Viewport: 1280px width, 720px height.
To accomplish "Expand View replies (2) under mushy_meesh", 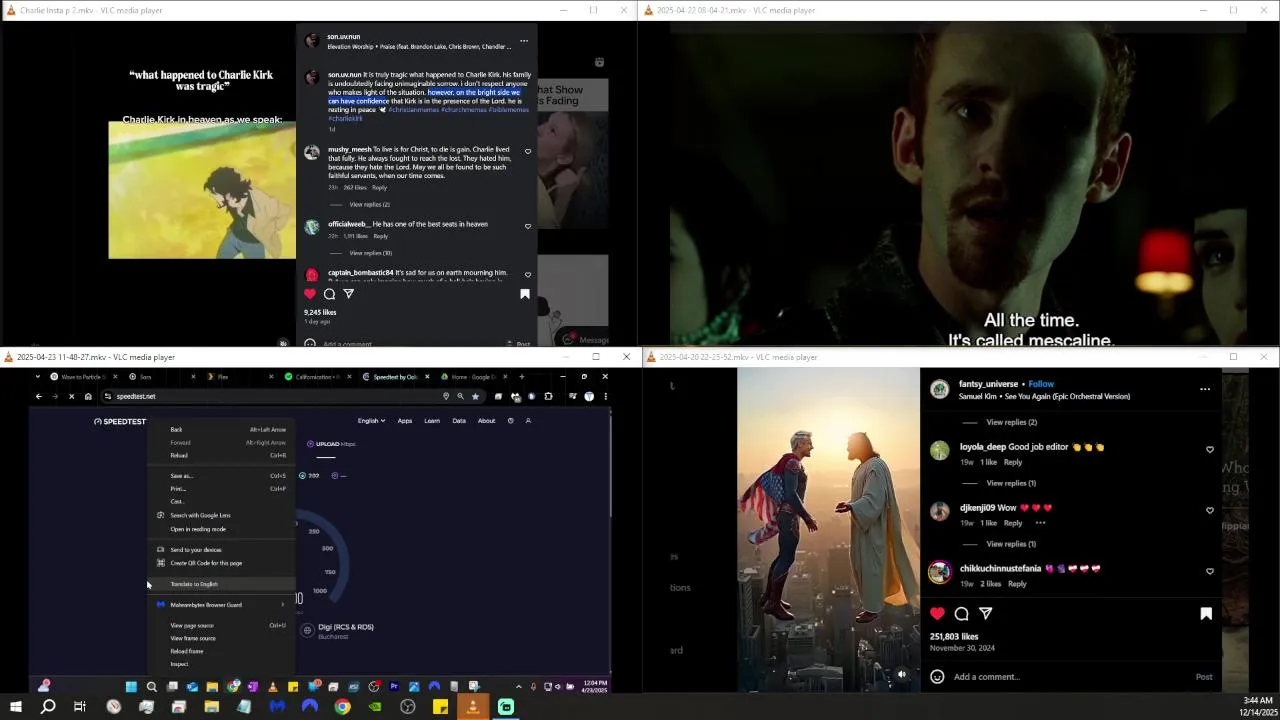I will pyautogui.click(x=370, y=205).
